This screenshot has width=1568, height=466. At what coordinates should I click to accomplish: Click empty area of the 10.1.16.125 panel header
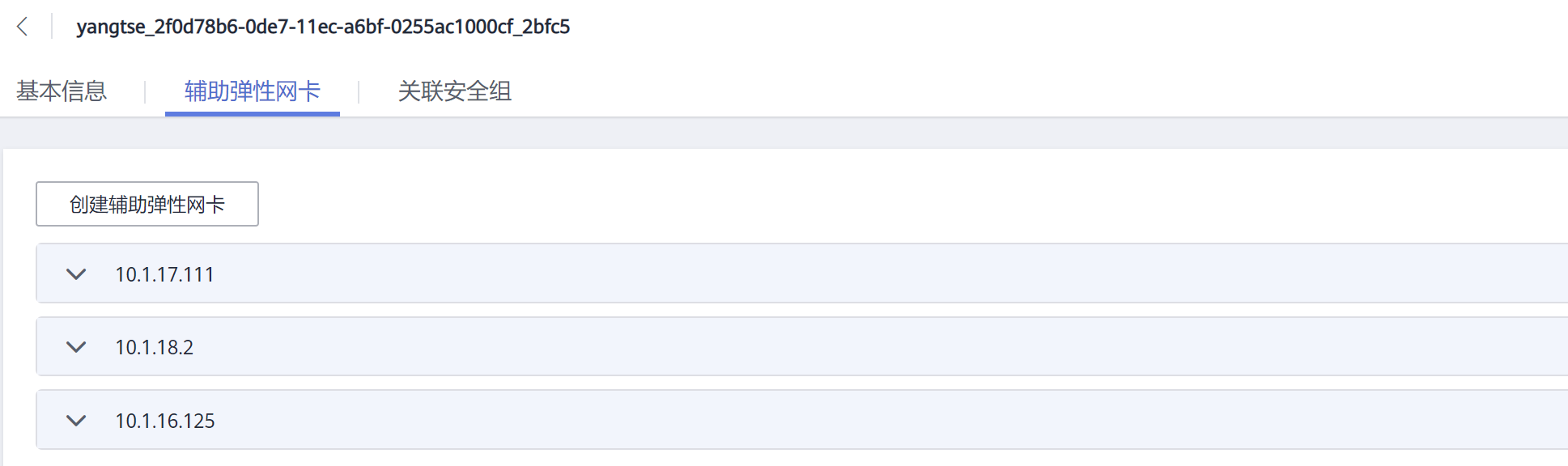click(x=809, y=421)
